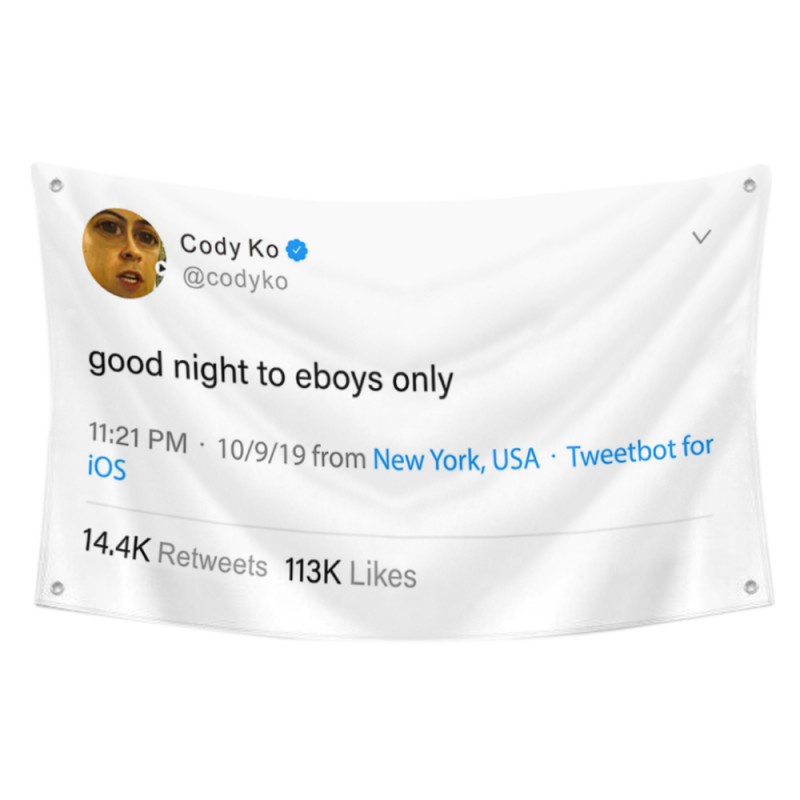Click the bottom-right flag grommet

749,586
